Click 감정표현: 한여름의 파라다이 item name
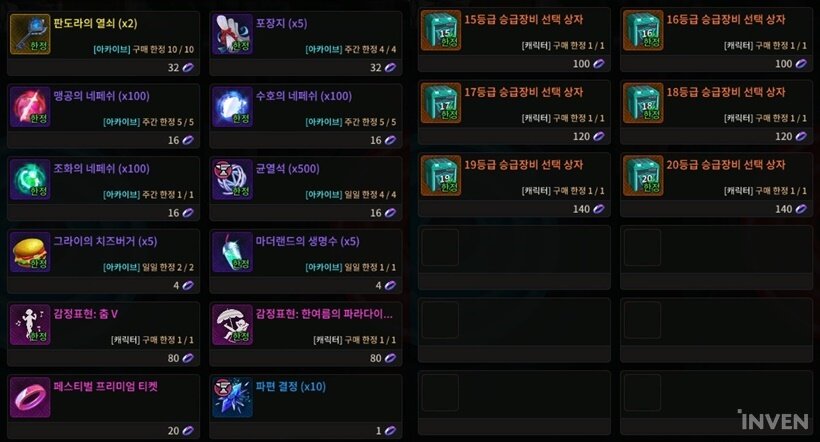 [324, 314]
